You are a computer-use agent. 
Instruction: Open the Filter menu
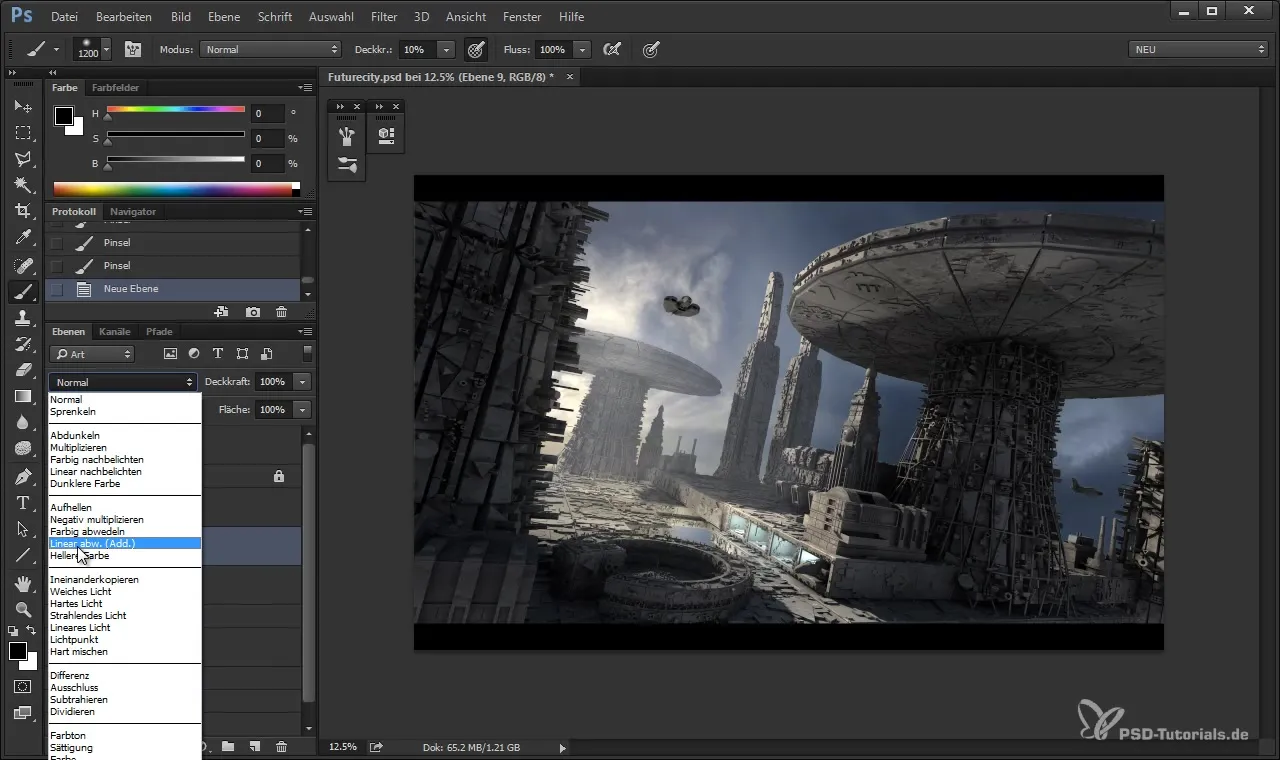(x=384, y=17)
